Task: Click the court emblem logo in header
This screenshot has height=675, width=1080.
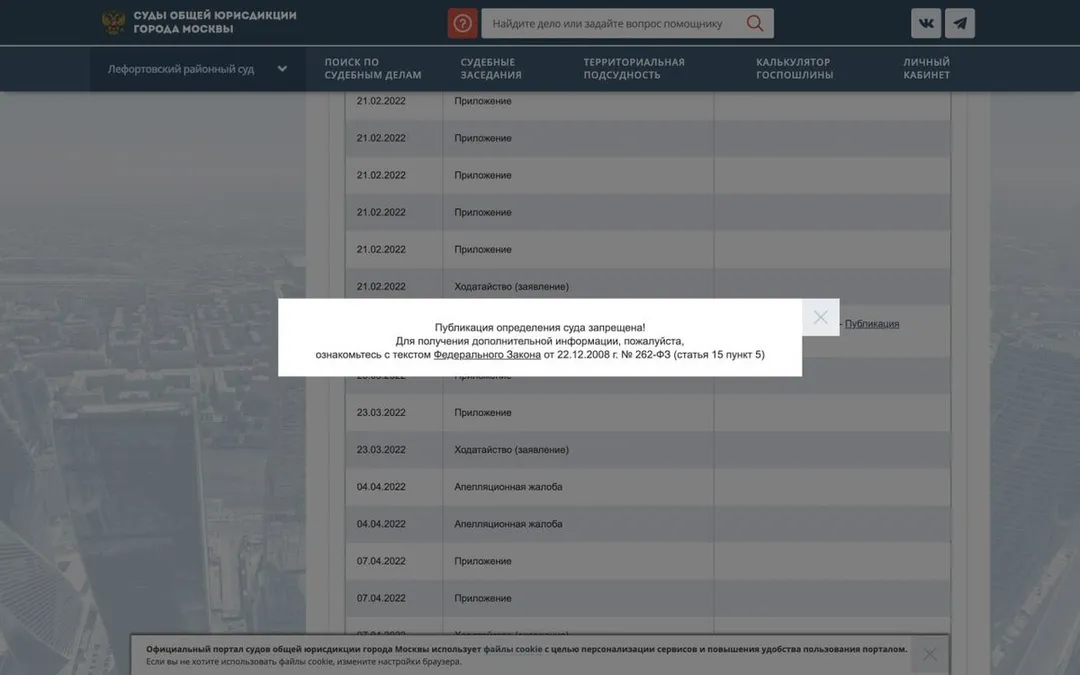Action: click(113, 22)
